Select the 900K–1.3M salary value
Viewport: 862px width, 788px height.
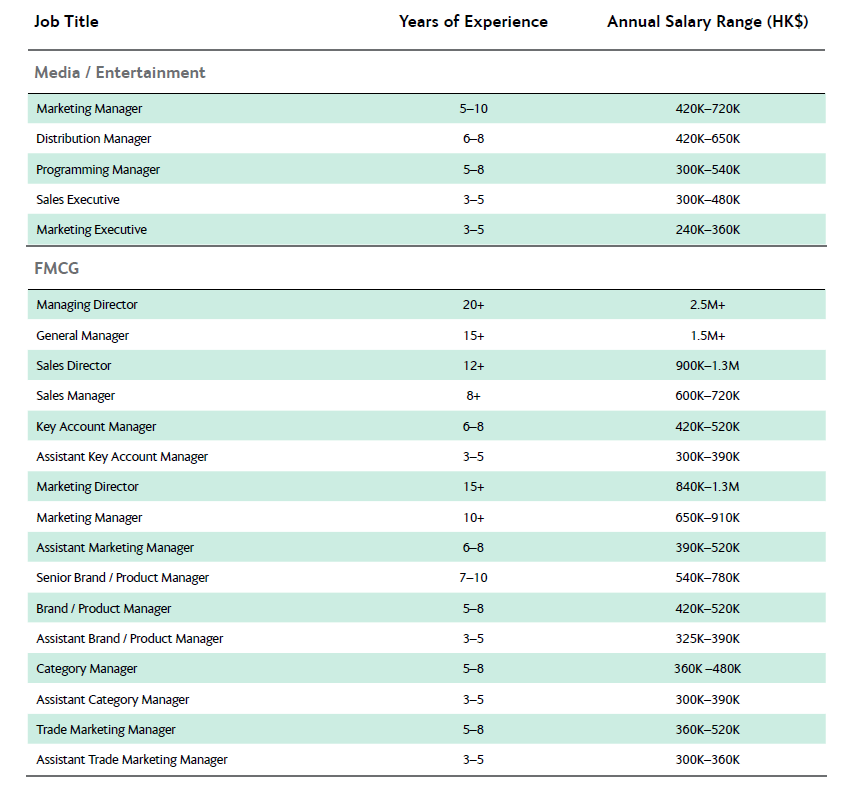pos(708,366)
